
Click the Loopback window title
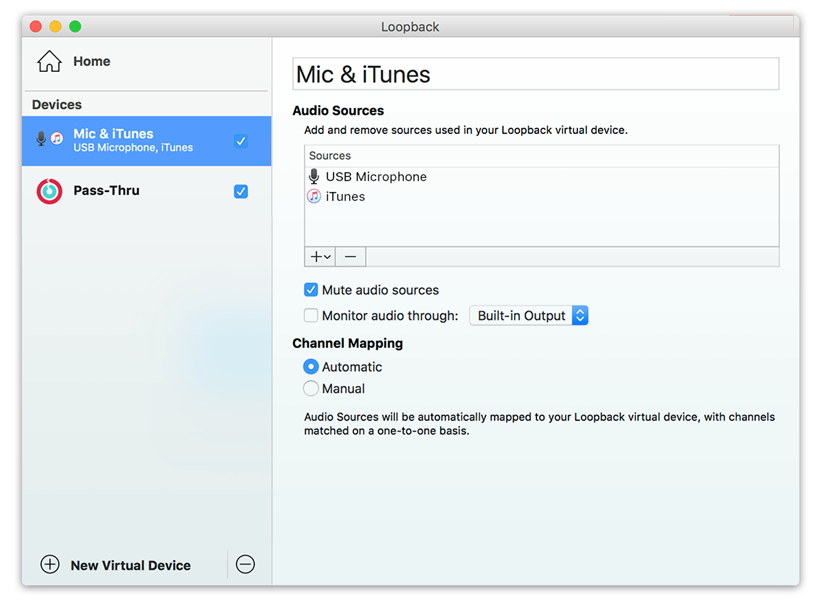click(x=410, y=27)
